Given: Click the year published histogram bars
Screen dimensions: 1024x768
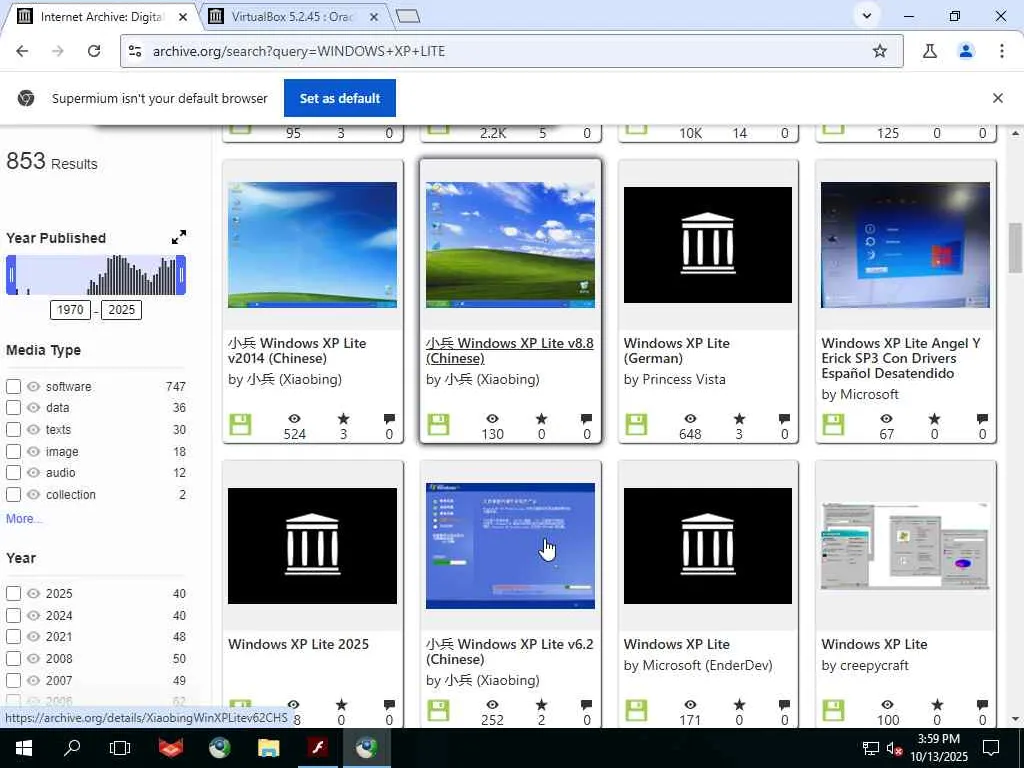Looking at the screenshot, I should [97, 275].
